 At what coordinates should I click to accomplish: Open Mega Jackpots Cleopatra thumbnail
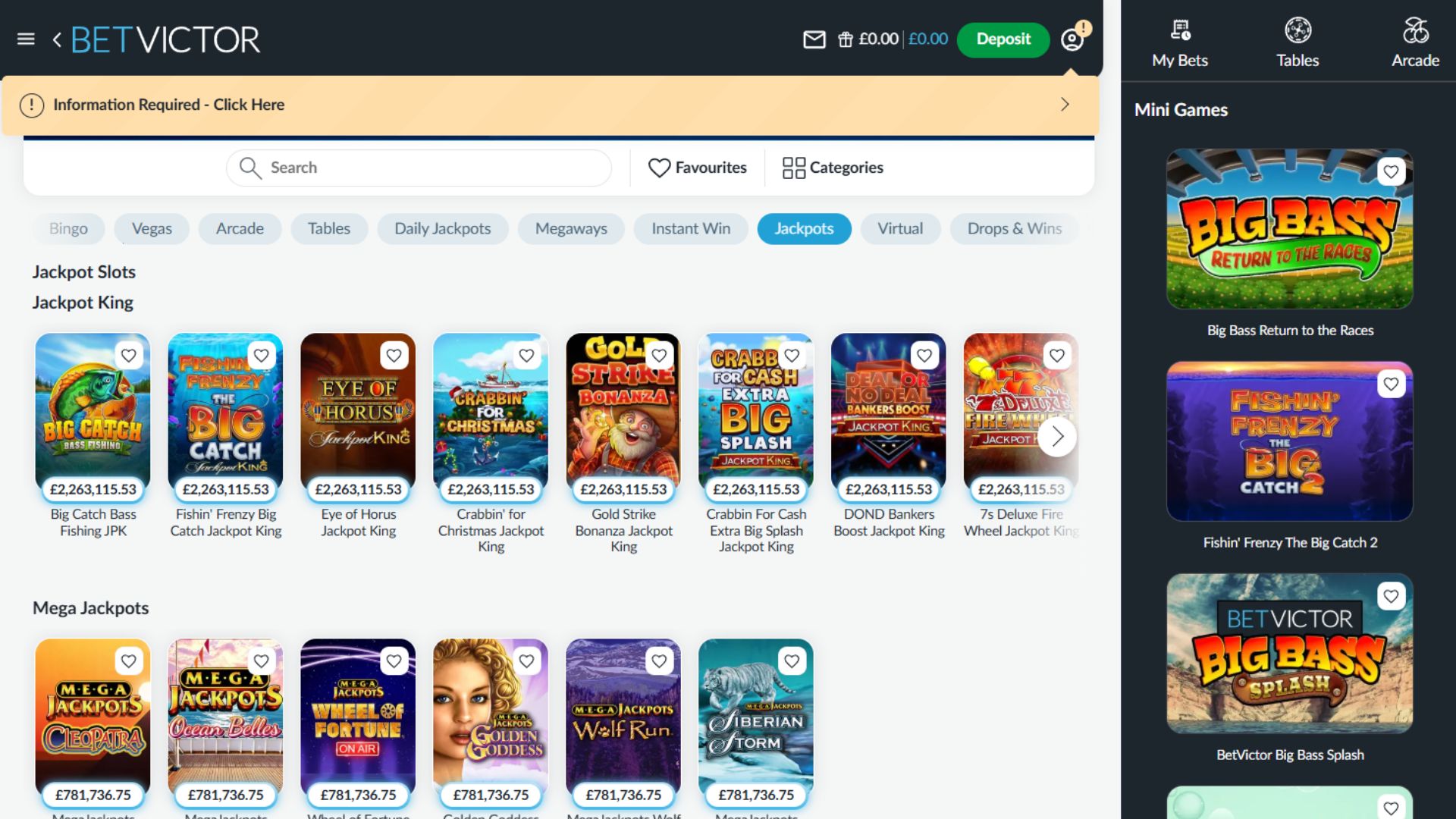coord(93,716)
